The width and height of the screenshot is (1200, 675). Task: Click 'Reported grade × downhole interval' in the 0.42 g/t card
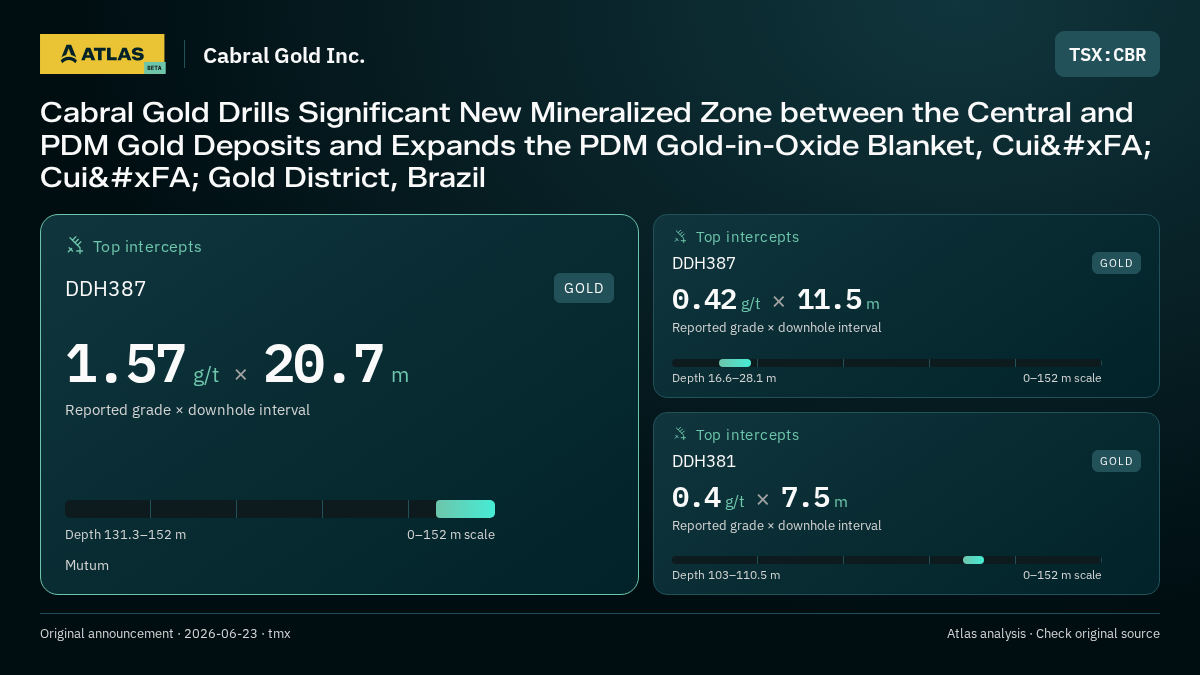click(x=777, y=327)
